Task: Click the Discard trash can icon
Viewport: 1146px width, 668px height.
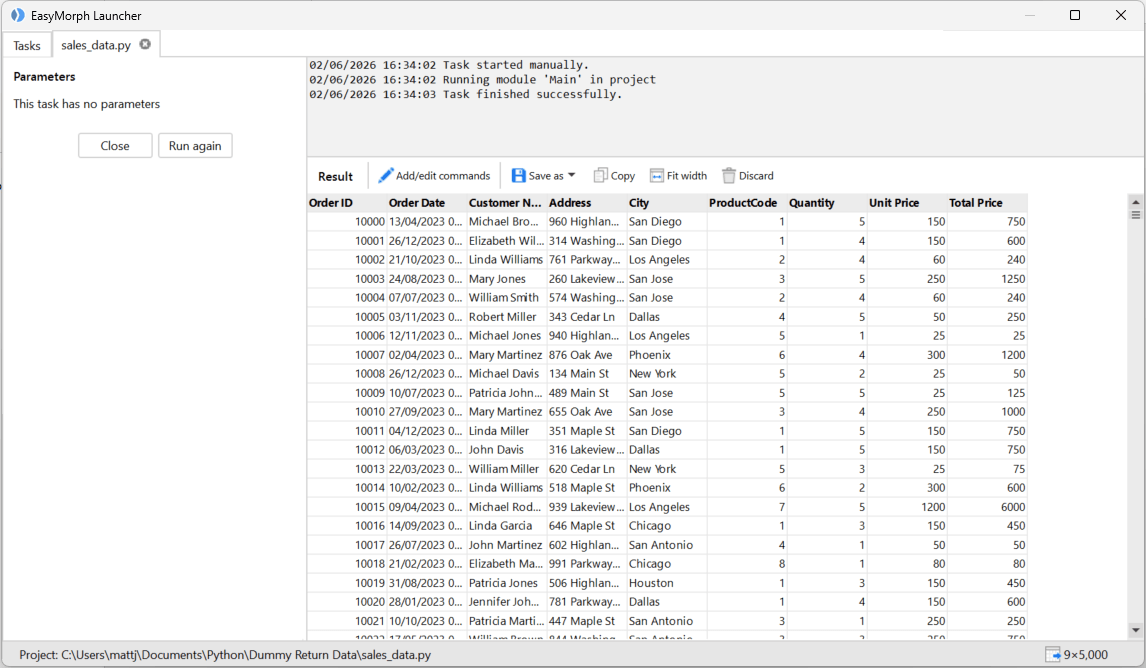Action: 729,175
